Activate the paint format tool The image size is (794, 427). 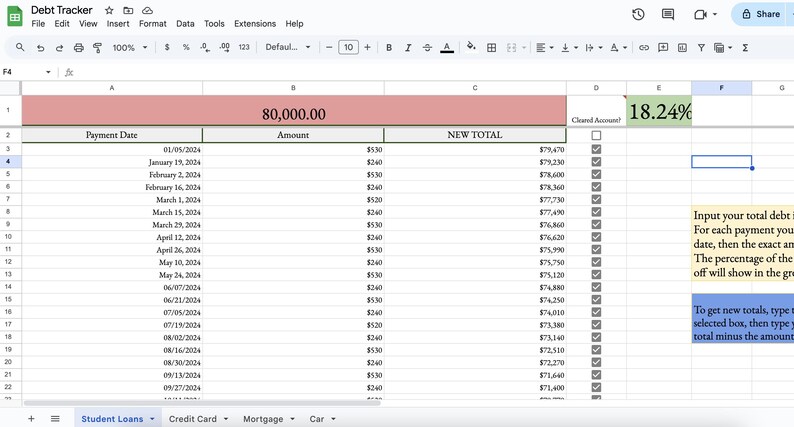(x=97, y=48)
